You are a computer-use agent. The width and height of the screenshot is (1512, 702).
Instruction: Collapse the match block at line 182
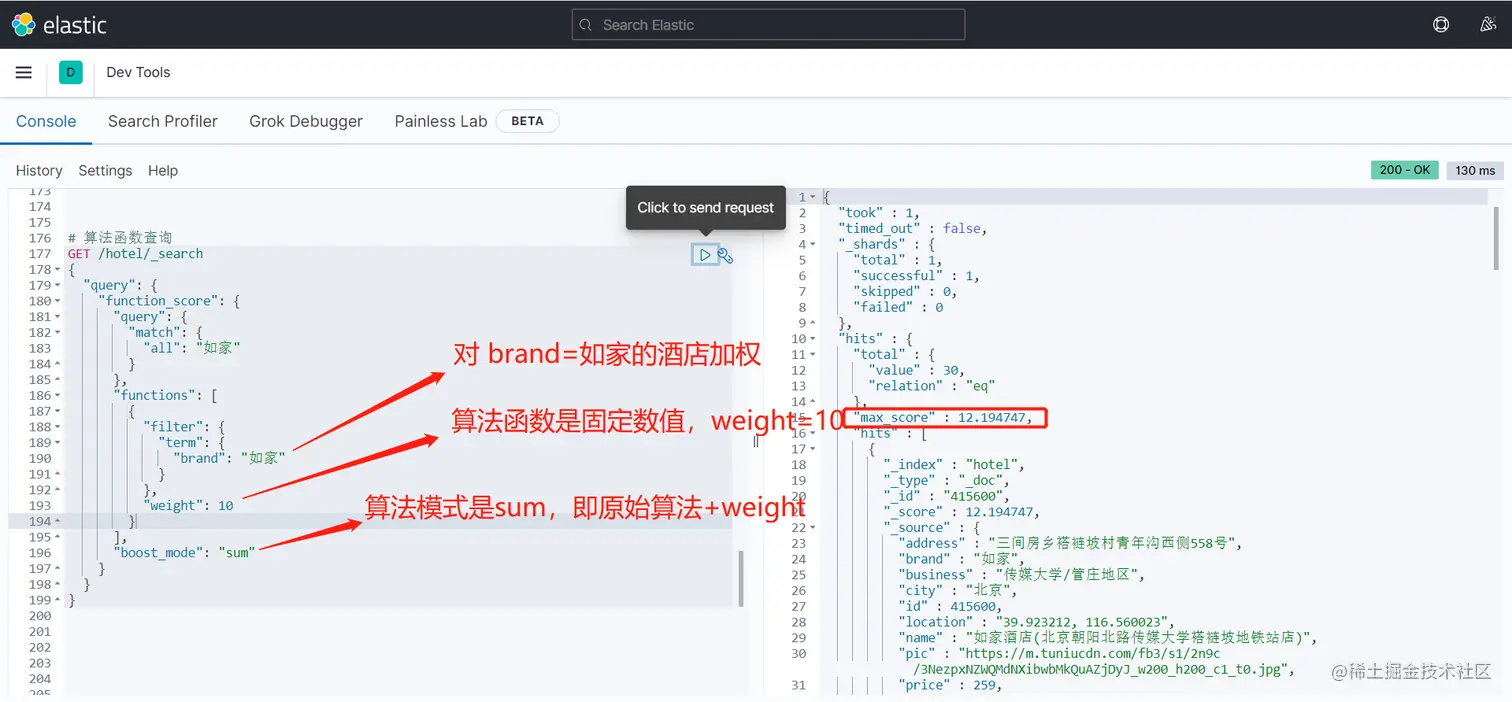click(58, 333)
